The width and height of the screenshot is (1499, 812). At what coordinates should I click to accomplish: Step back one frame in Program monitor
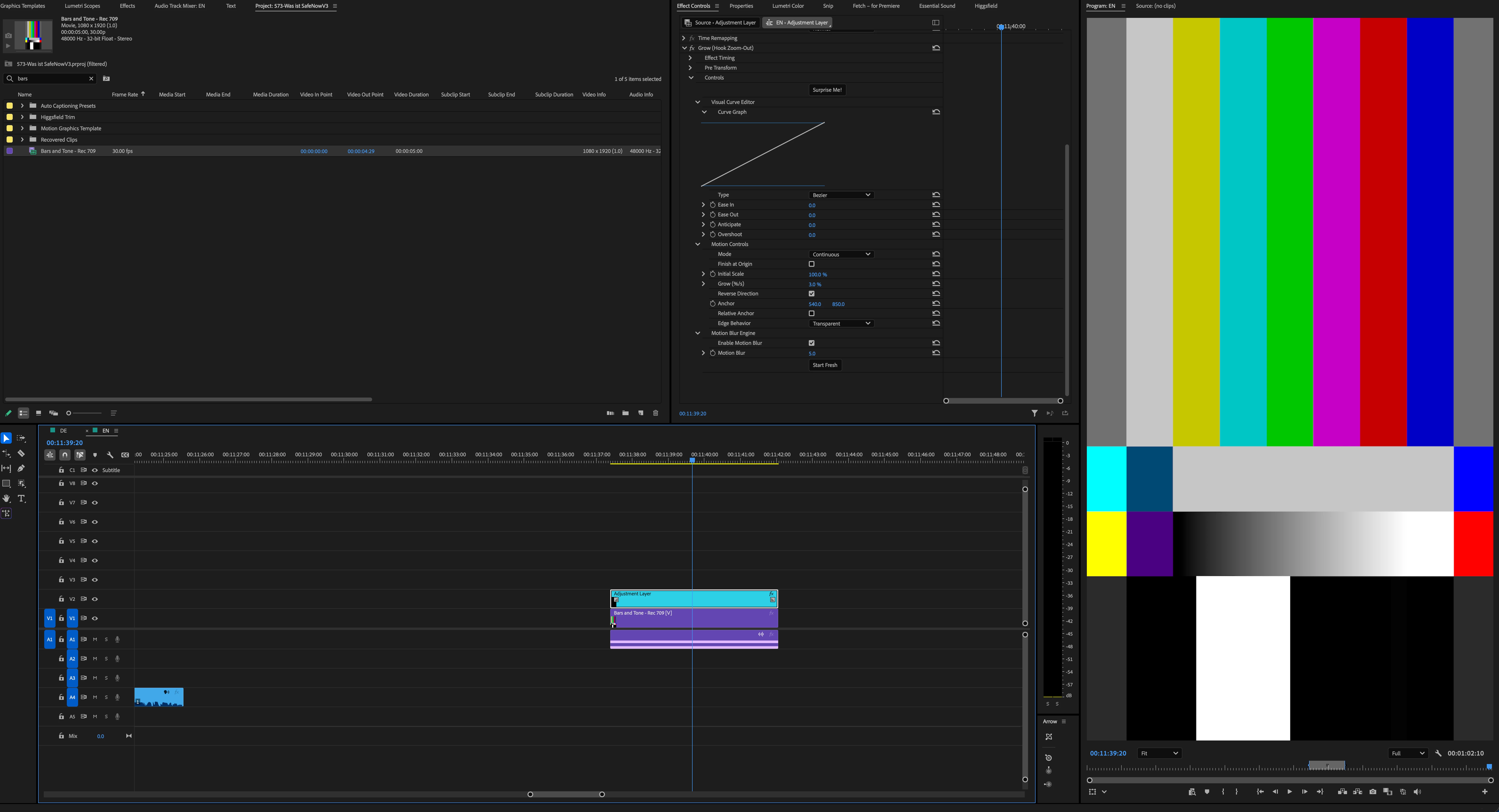pyautogui.click(x=1275, y=792)
